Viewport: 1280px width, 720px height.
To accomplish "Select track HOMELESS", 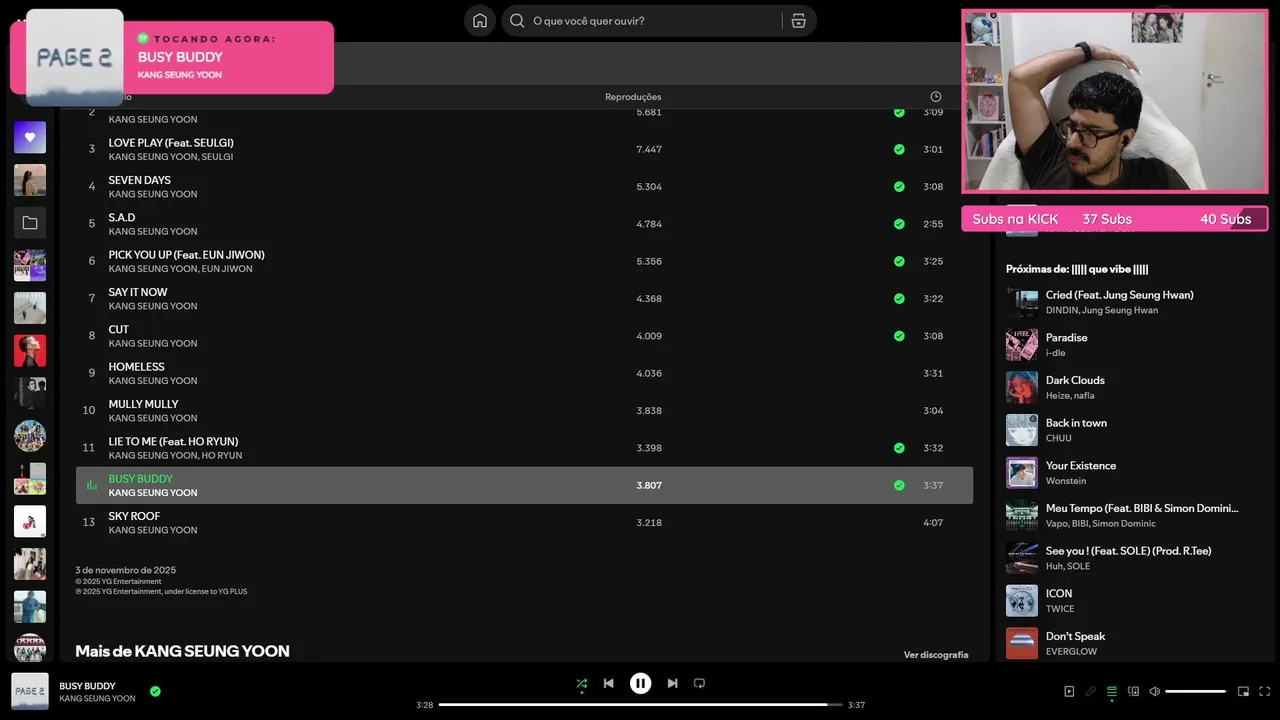I will point(524,373).
